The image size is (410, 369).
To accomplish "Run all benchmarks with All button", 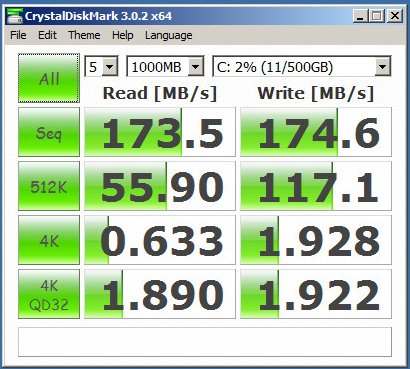I will (x=49, y=78).
